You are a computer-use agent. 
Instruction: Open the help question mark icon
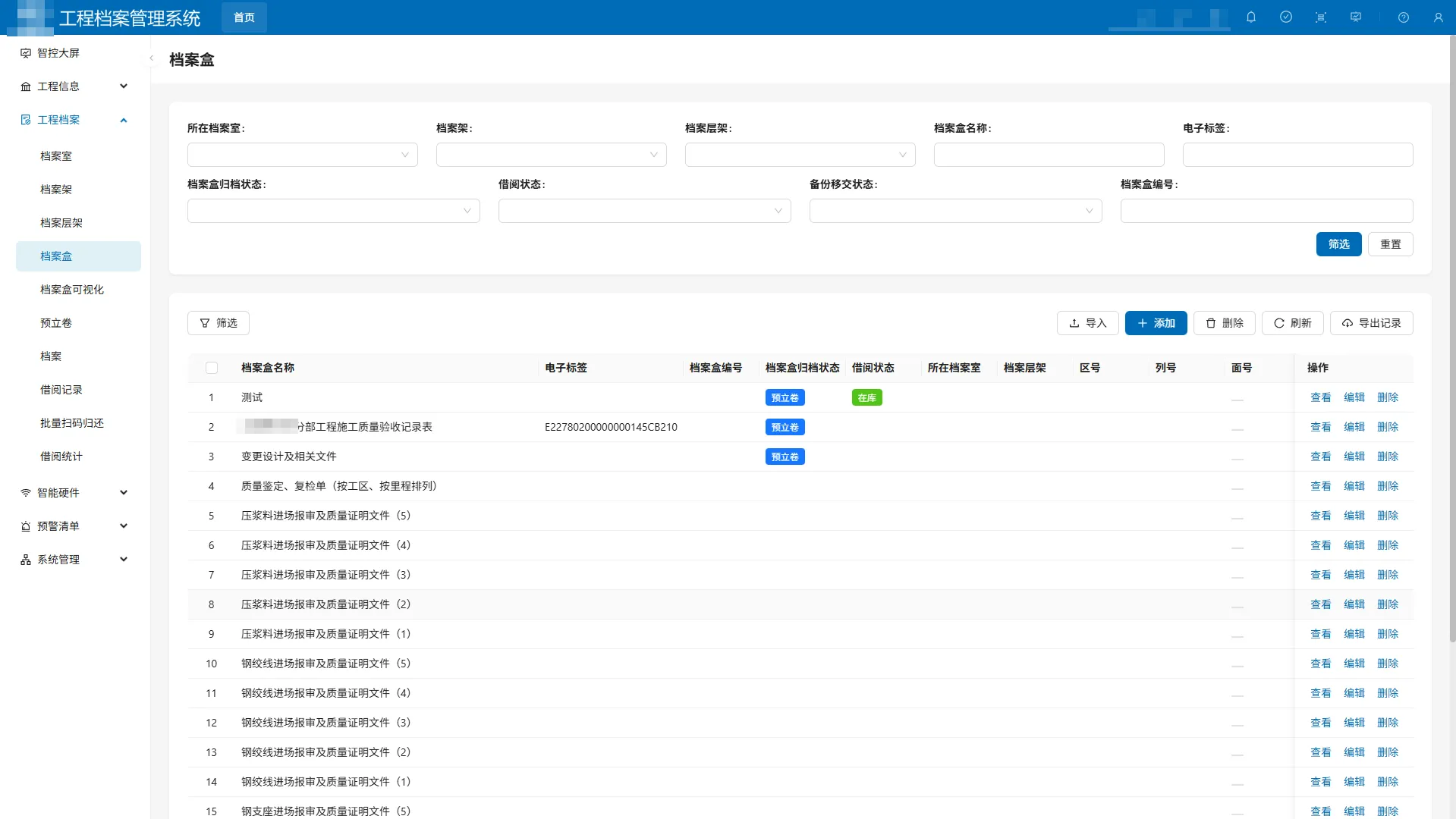click(x=1404, y=17)
